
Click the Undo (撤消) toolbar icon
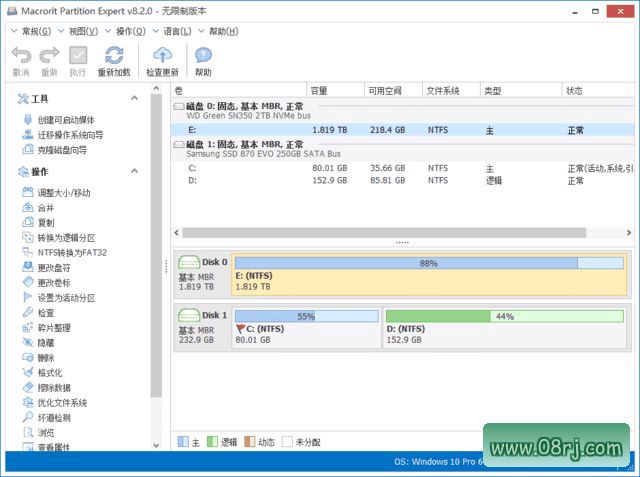(x=21, y=55)
